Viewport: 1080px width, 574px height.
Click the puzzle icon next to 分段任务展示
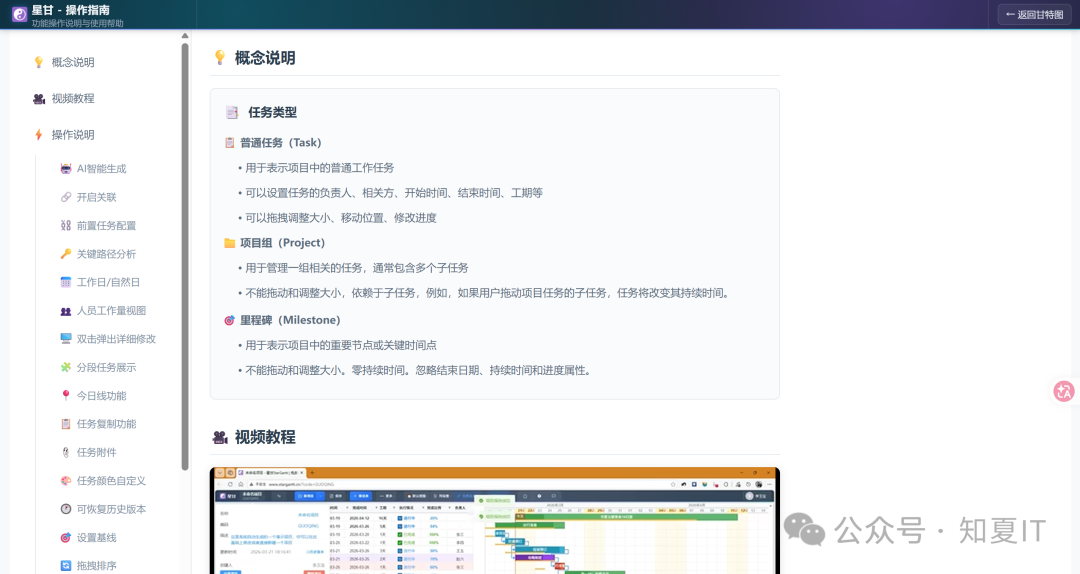(65, 367)
